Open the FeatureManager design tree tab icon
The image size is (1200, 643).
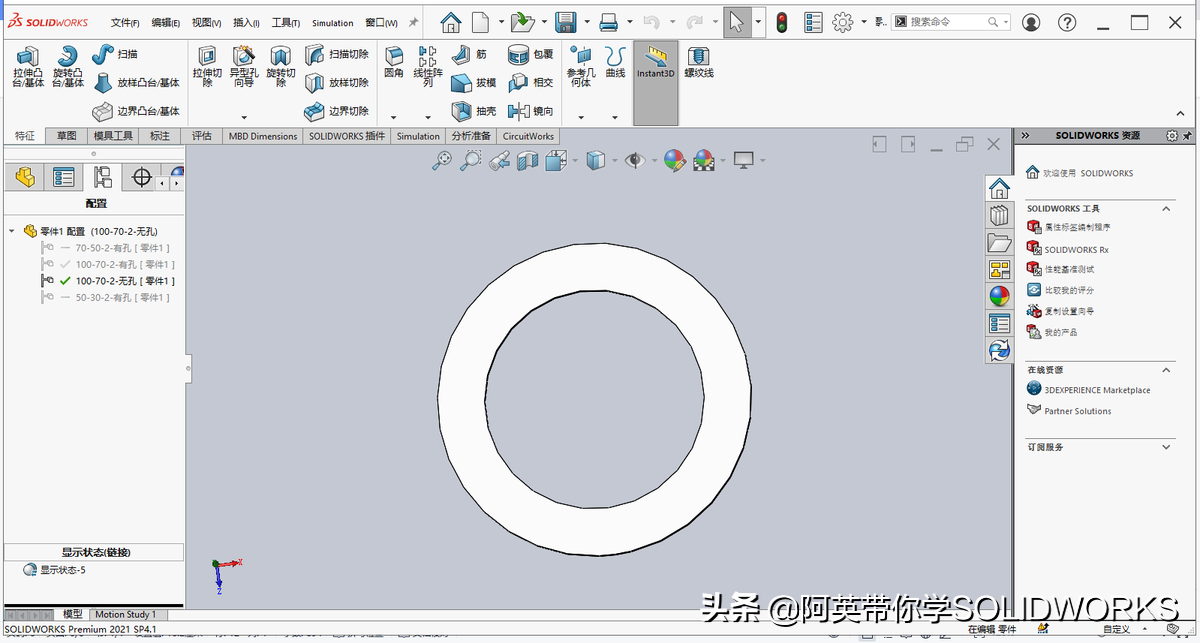(25, 178)
